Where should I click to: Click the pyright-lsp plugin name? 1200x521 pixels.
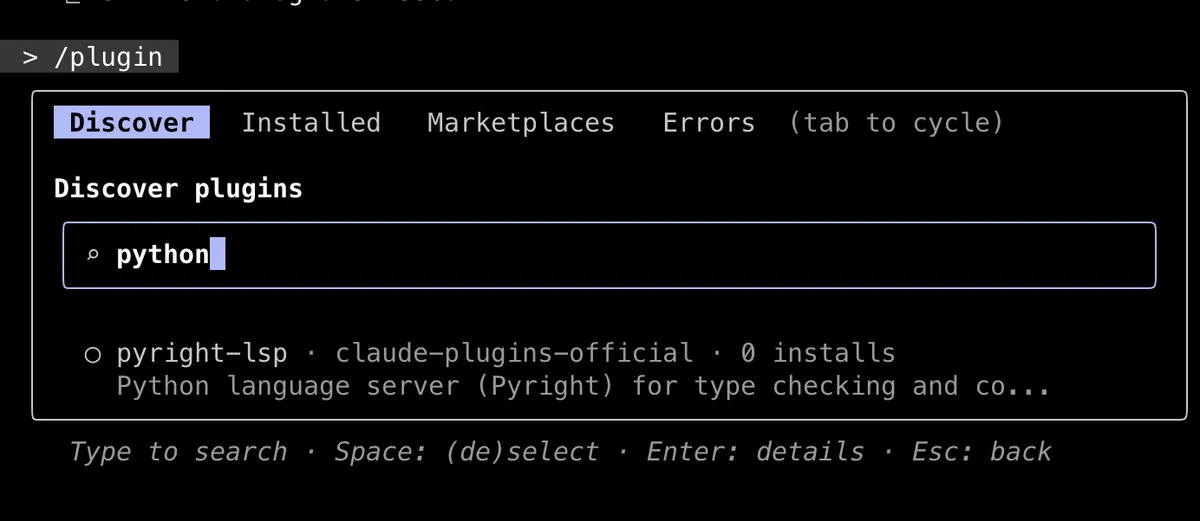click(x=202, y=353)
